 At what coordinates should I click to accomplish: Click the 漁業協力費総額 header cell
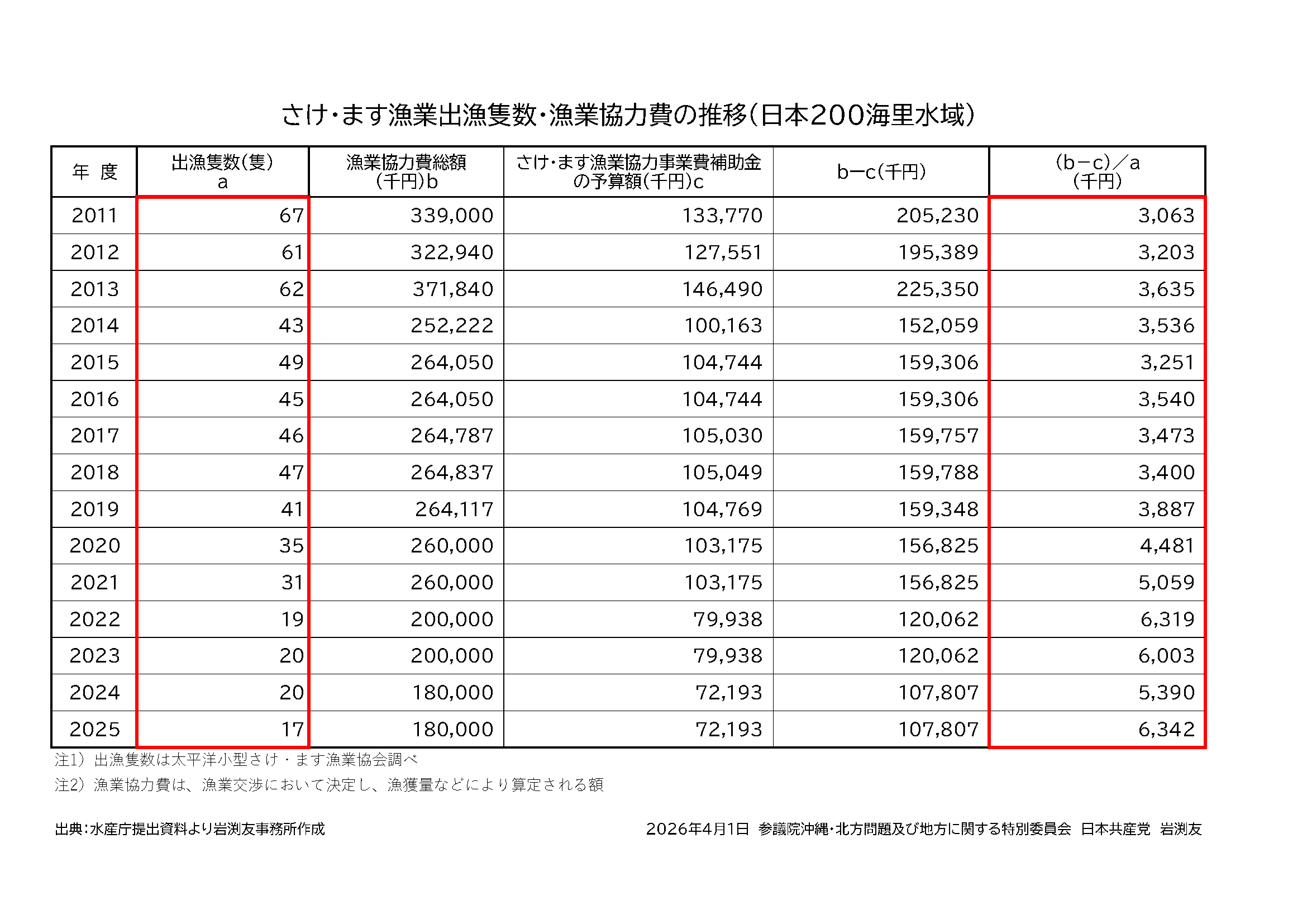406,172
